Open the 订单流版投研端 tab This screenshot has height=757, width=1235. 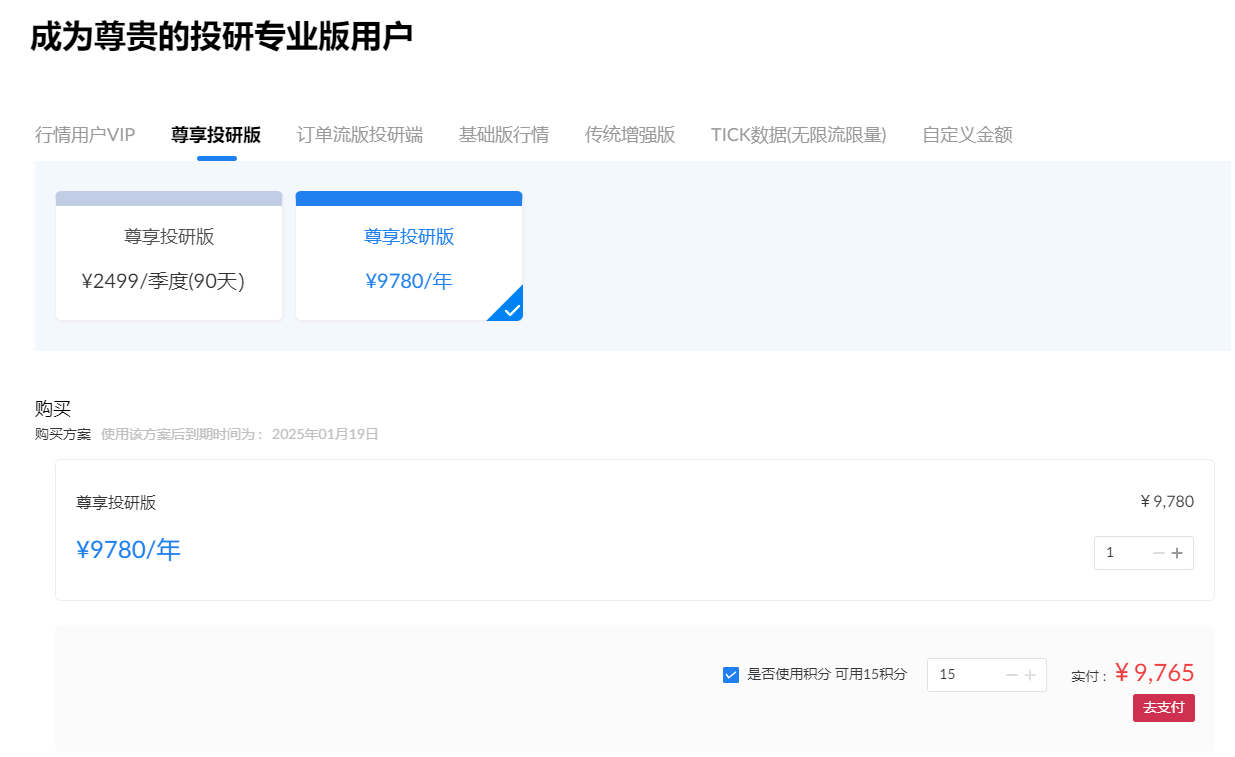coord(360,135)
